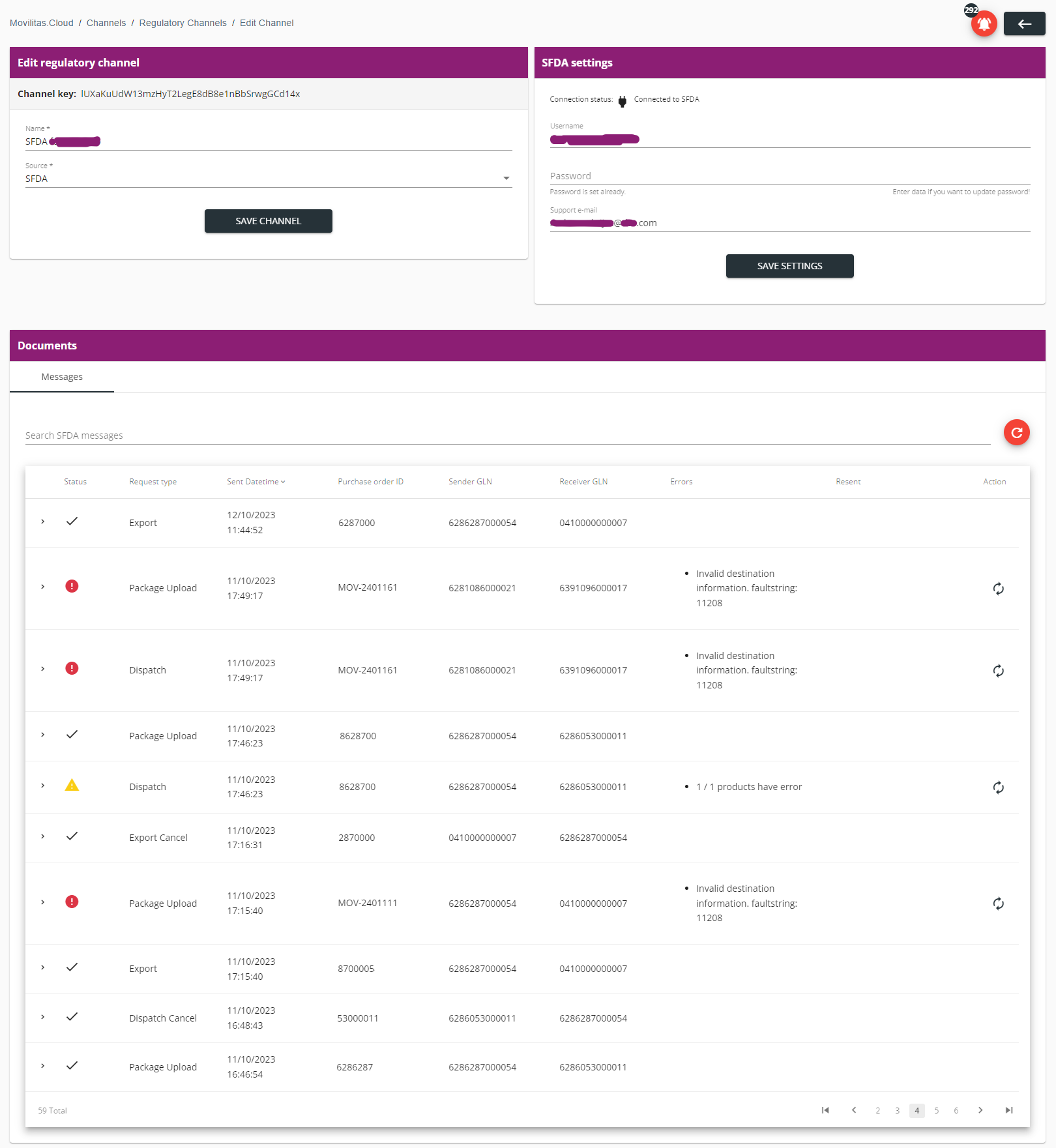Click the Request type column header
The width and height of the screenshot is (1056, 1148).
pyautogui.click(x=153, y=482)
